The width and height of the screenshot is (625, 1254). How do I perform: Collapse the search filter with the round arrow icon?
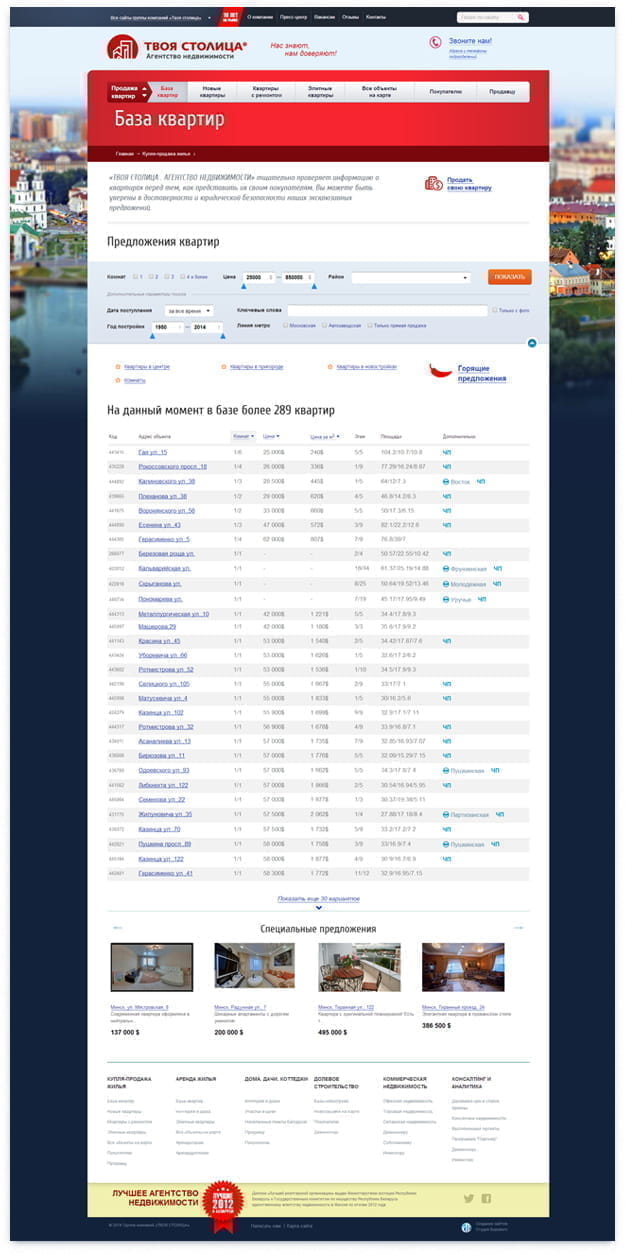[x=532, y=343]
